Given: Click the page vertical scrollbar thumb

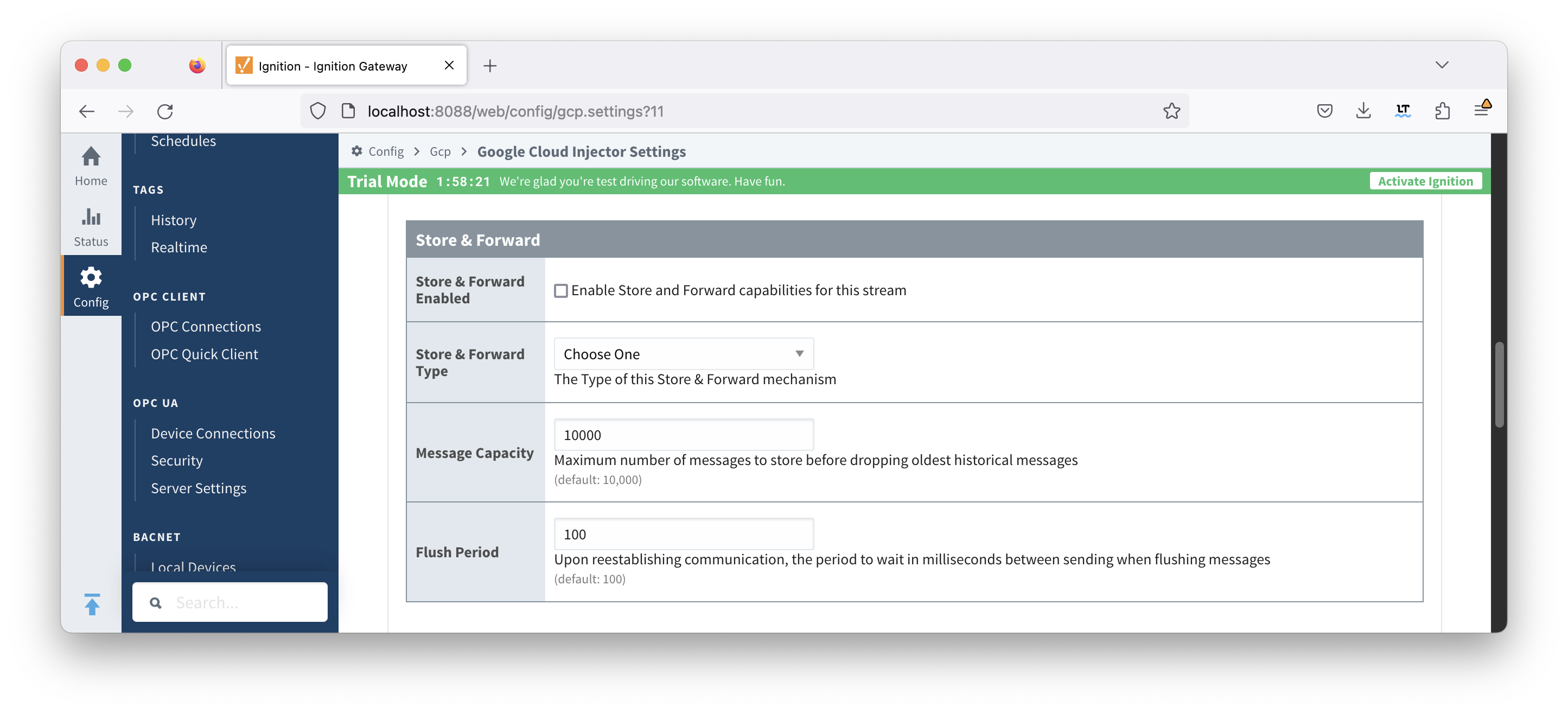Looking at the screenshot, I should (1499, 385).
